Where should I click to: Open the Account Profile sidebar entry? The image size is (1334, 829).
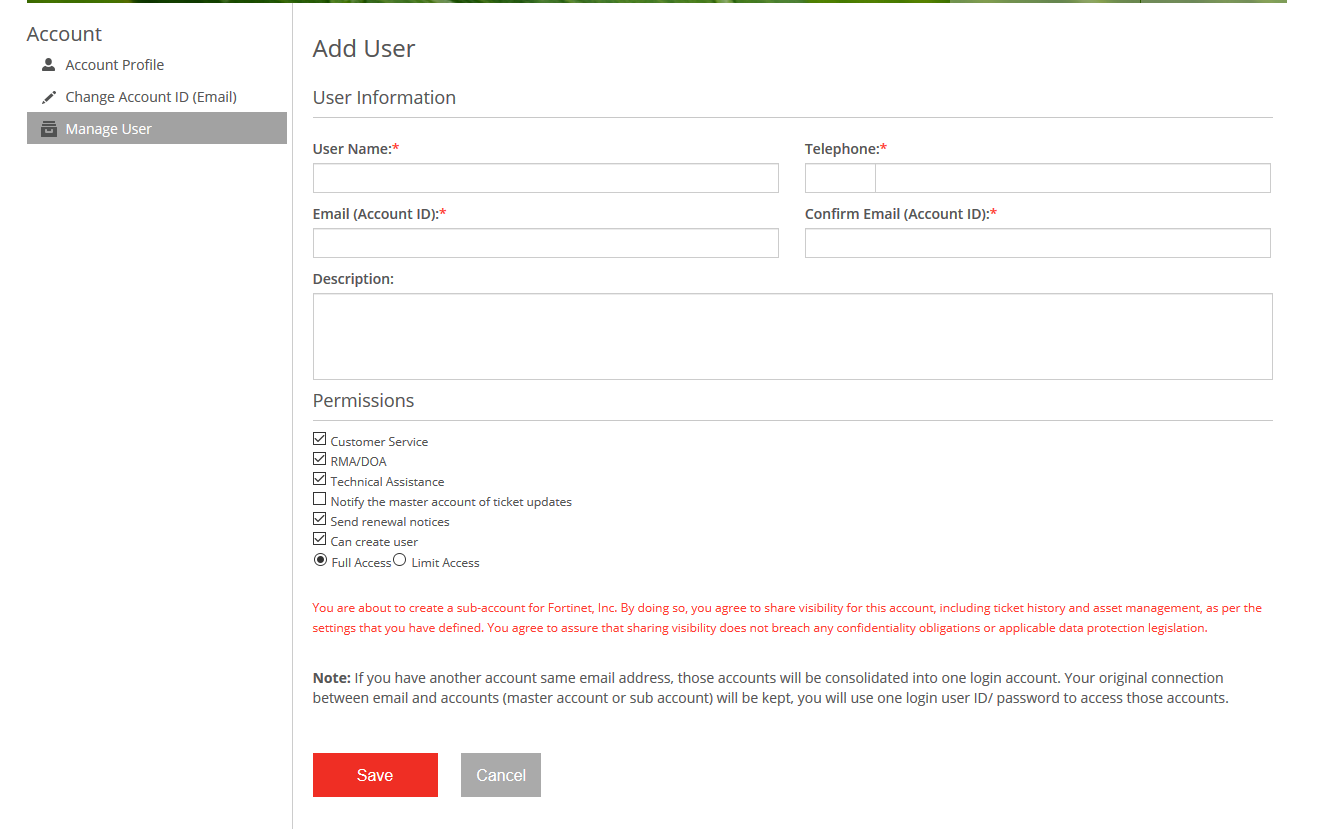click(x=114, y=64)
